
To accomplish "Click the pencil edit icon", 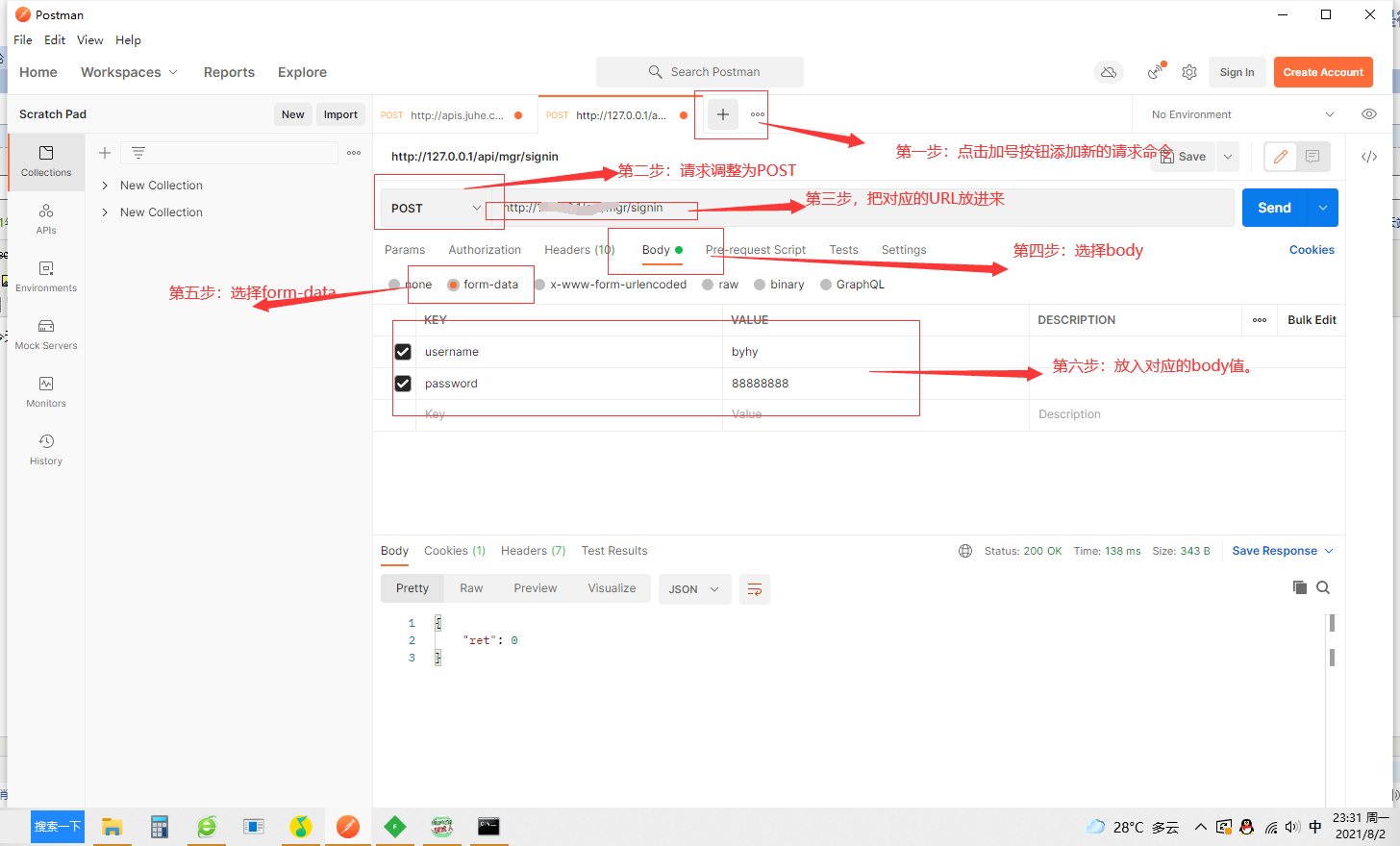I will click(1280, 157).
